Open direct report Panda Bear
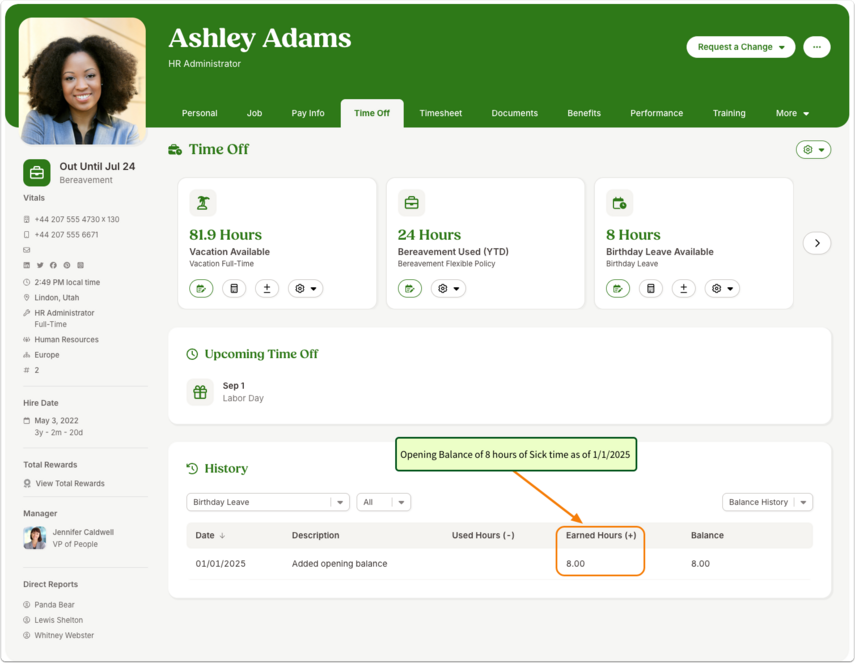 pos(55,605)
